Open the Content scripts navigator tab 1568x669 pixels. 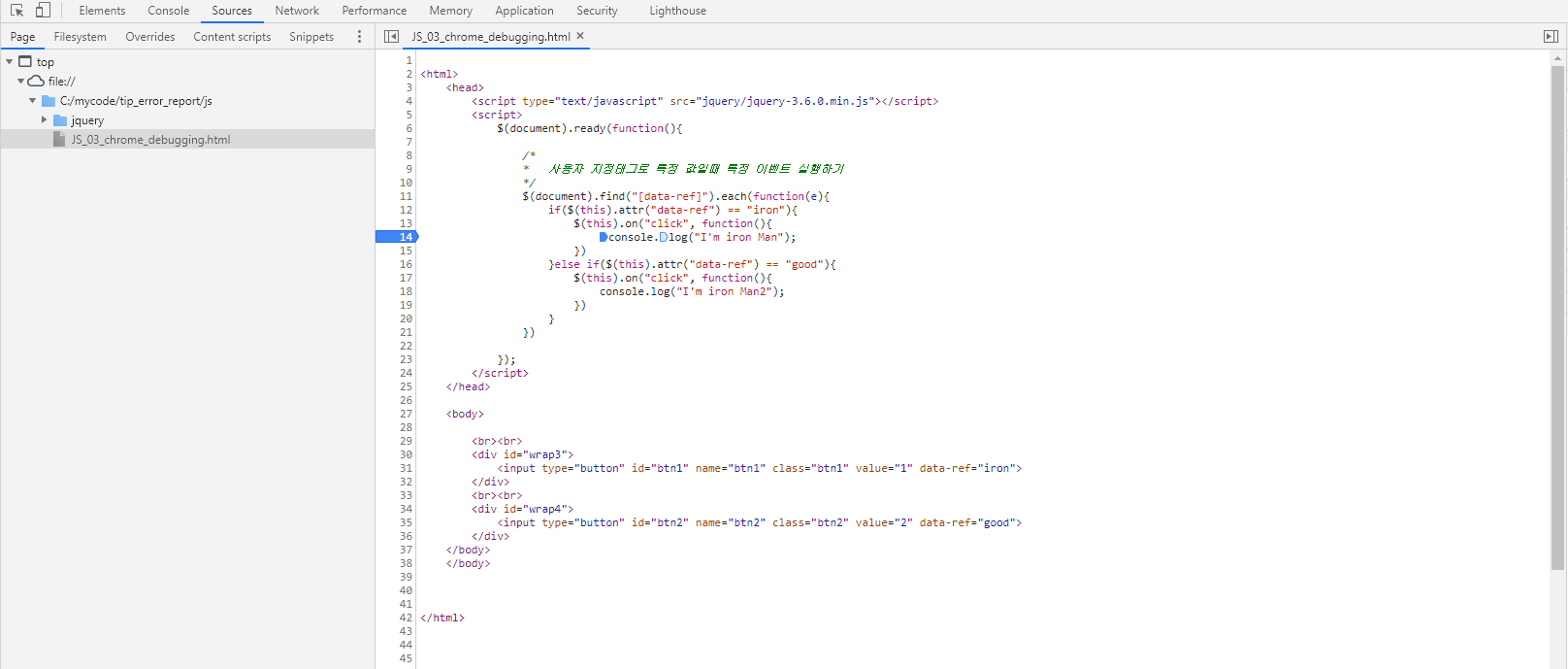[x=232, y=37]
